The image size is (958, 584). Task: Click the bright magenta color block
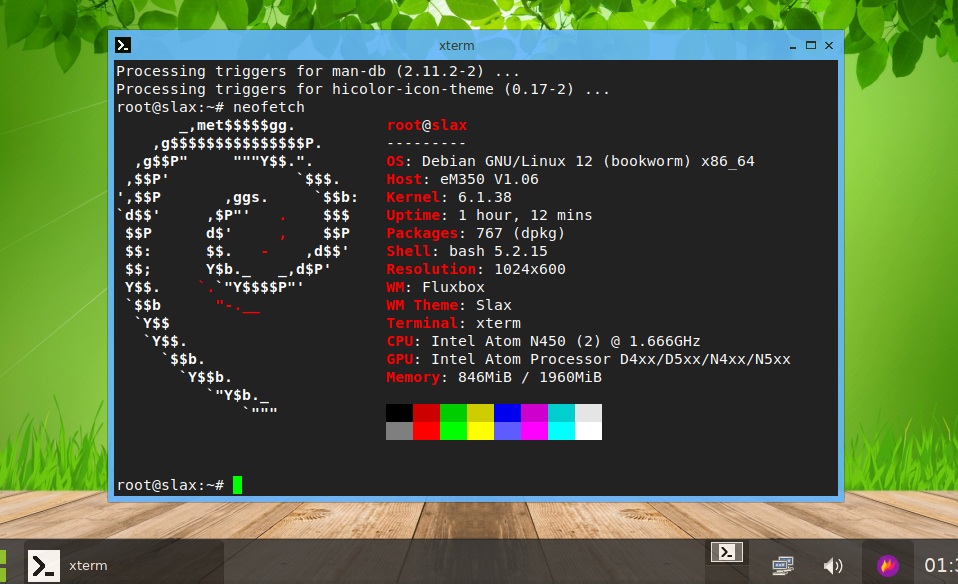pyautogui.click(x=535, y=431)
